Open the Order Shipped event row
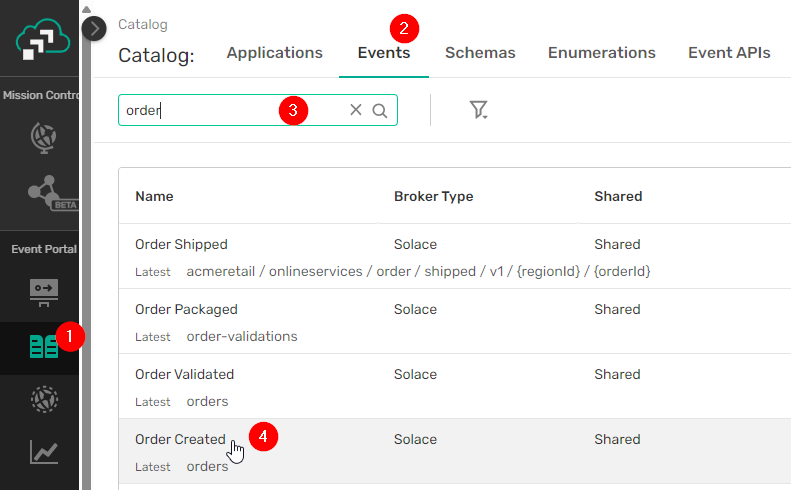Viewport: 791px width, 490px height. coord(181,244)
